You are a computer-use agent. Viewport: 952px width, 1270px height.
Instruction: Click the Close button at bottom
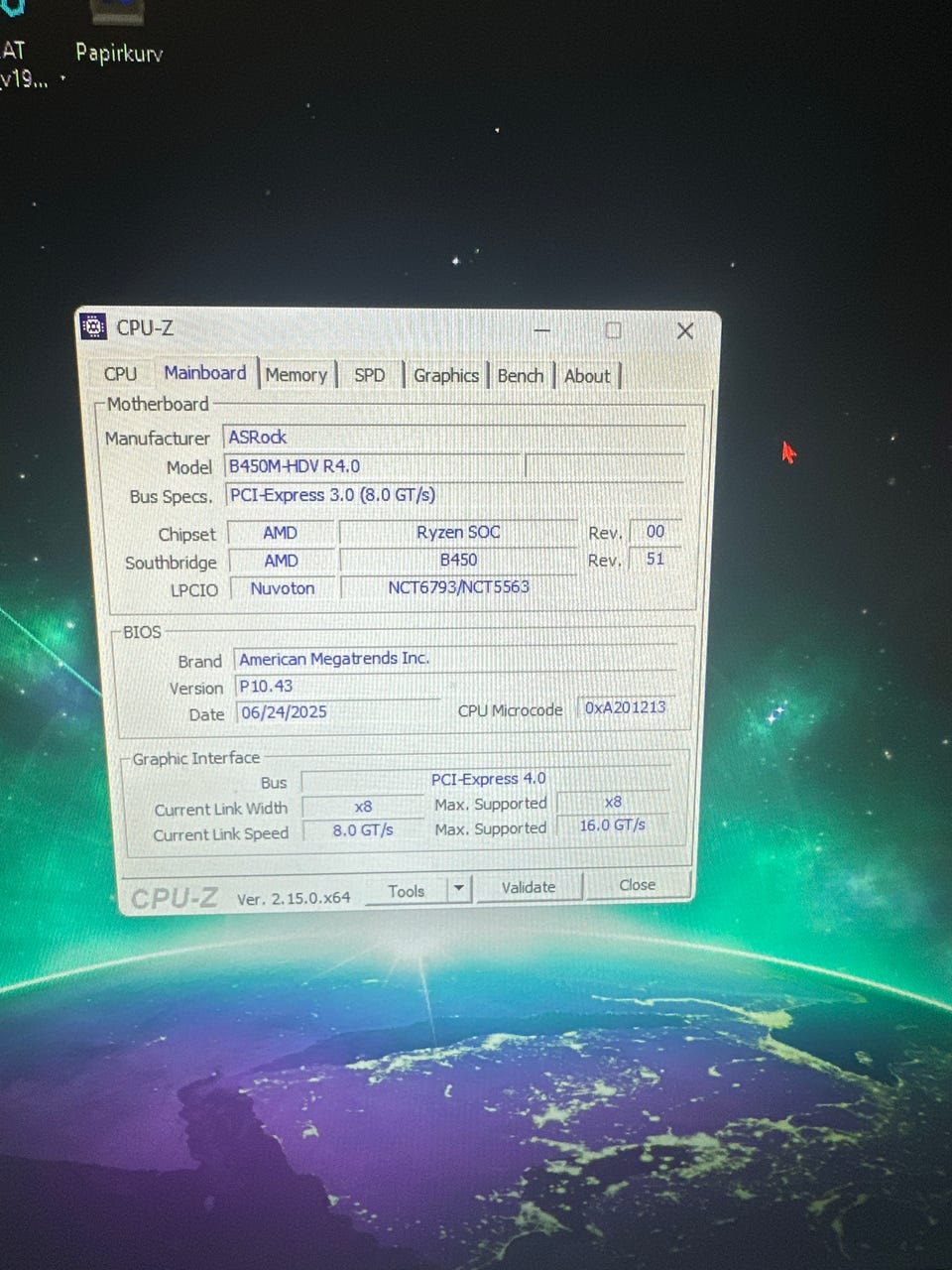638,885
